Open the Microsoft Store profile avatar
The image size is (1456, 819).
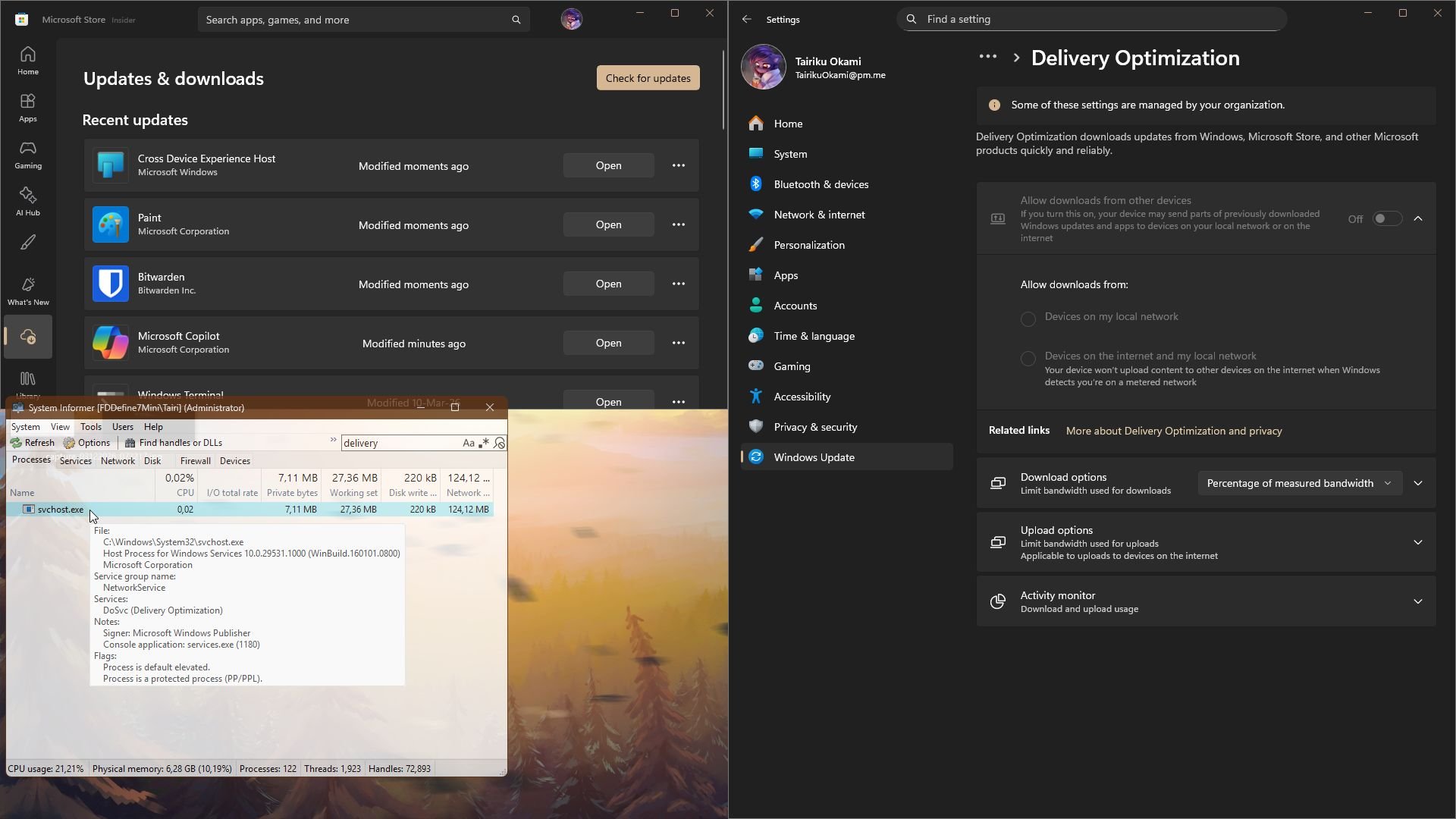572,20
